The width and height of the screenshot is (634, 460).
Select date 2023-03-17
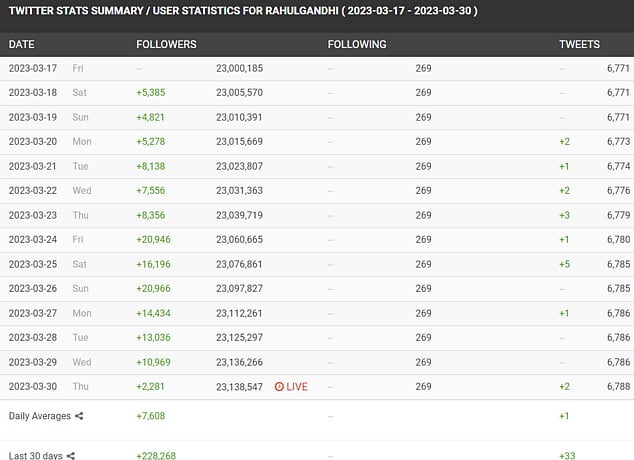click(x=33, y=68)
